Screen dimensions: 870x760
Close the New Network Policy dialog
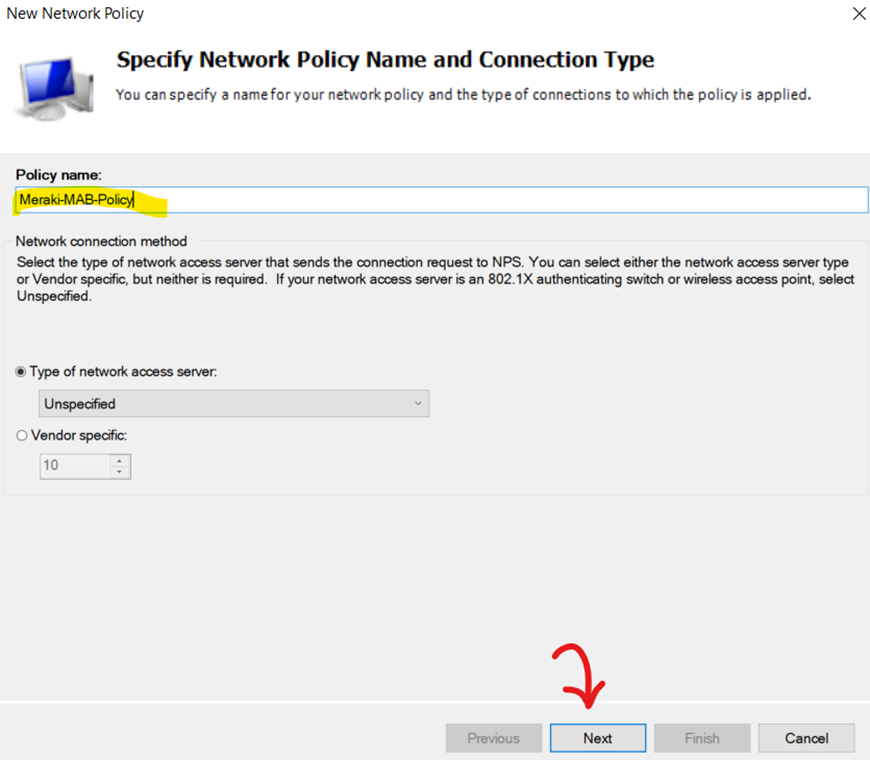pos(859,13)
